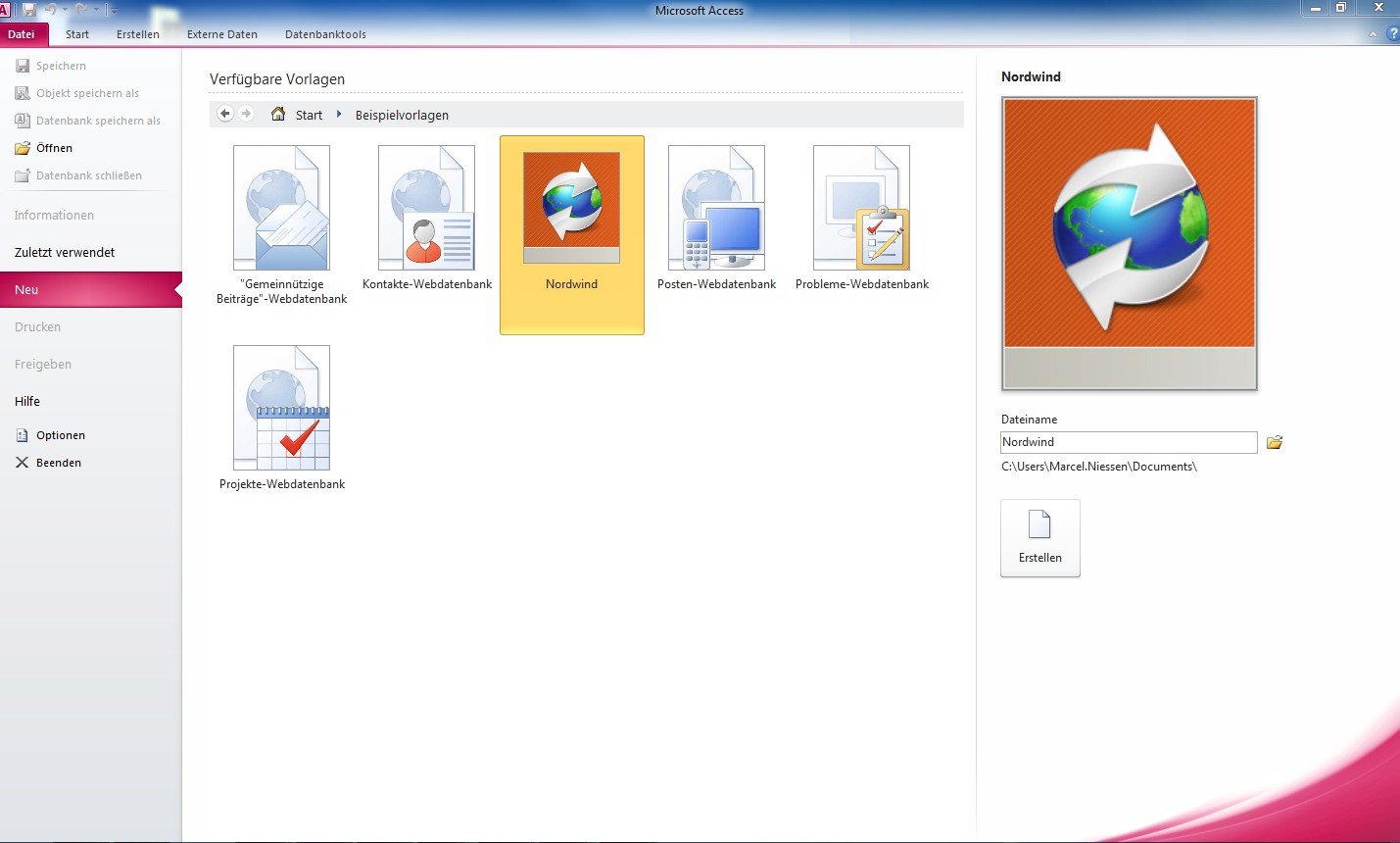Click the large Nordwind preview image
This screenshot has height=843, width=1400.
tap(1130, 243)
